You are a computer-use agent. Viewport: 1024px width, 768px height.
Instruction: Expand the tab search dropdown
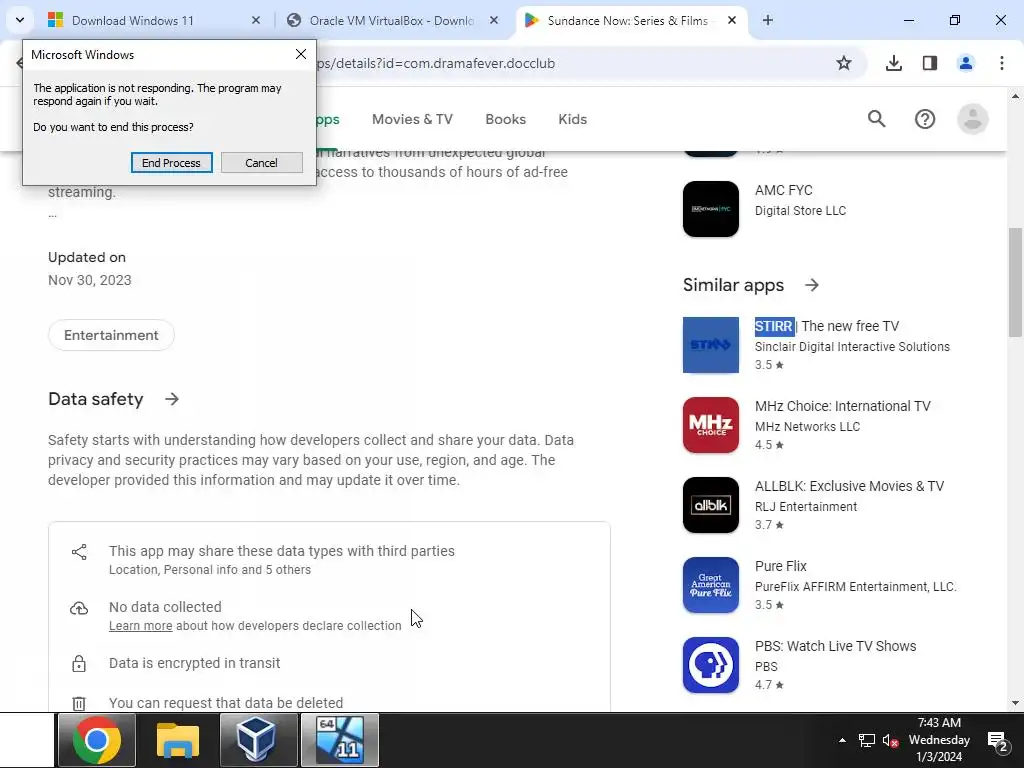[20, 20]
